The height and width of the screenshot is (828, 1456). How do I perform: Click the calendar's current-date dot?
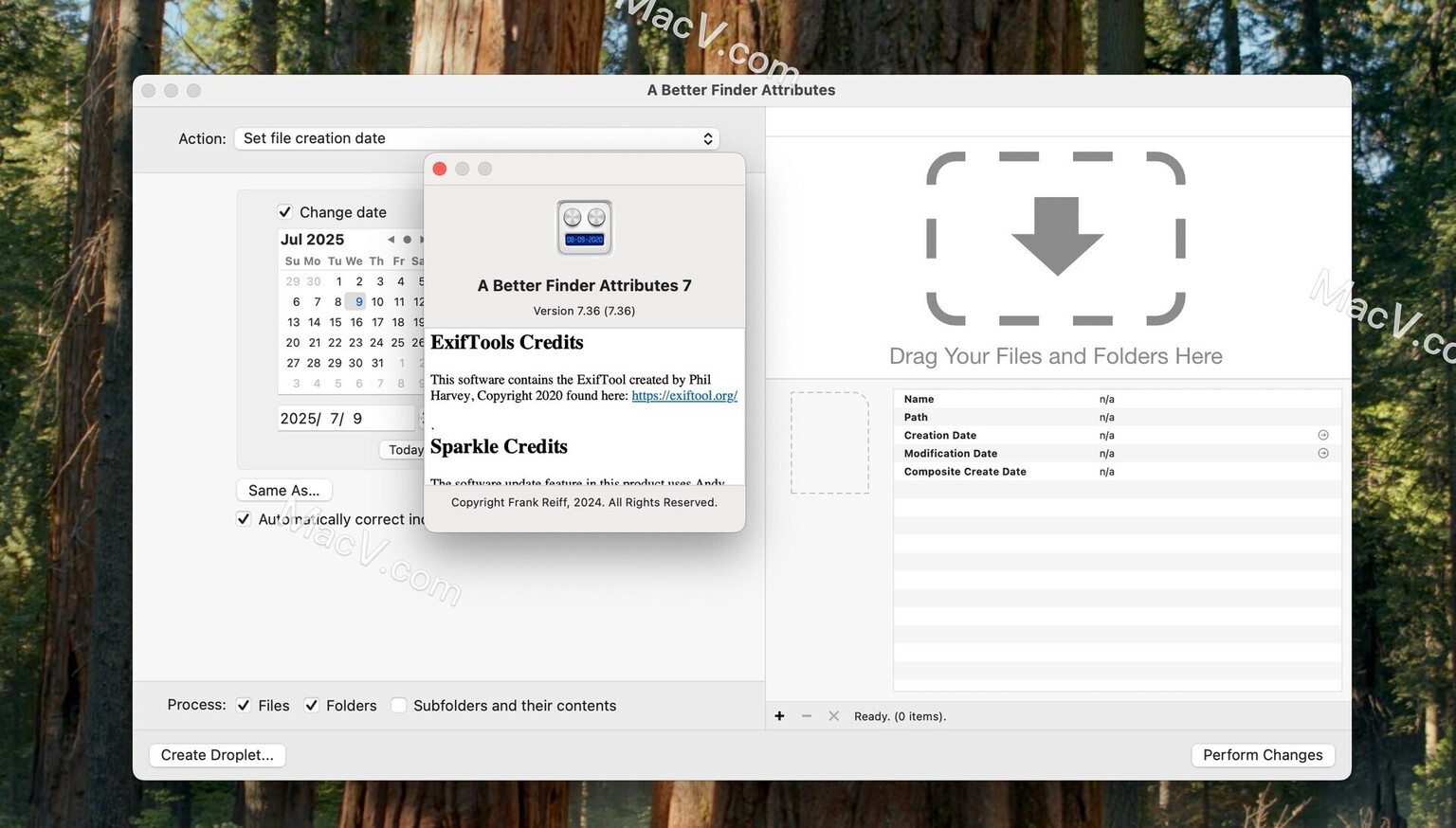click(x=407, y=240)
